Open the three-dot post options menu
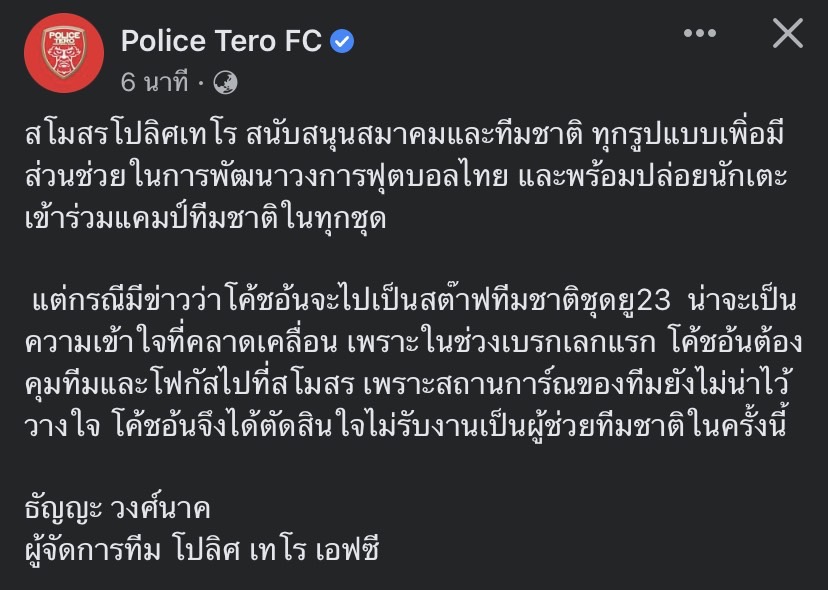Image resolution: width=828 pixels, height=590 pixels. (700, 33)
